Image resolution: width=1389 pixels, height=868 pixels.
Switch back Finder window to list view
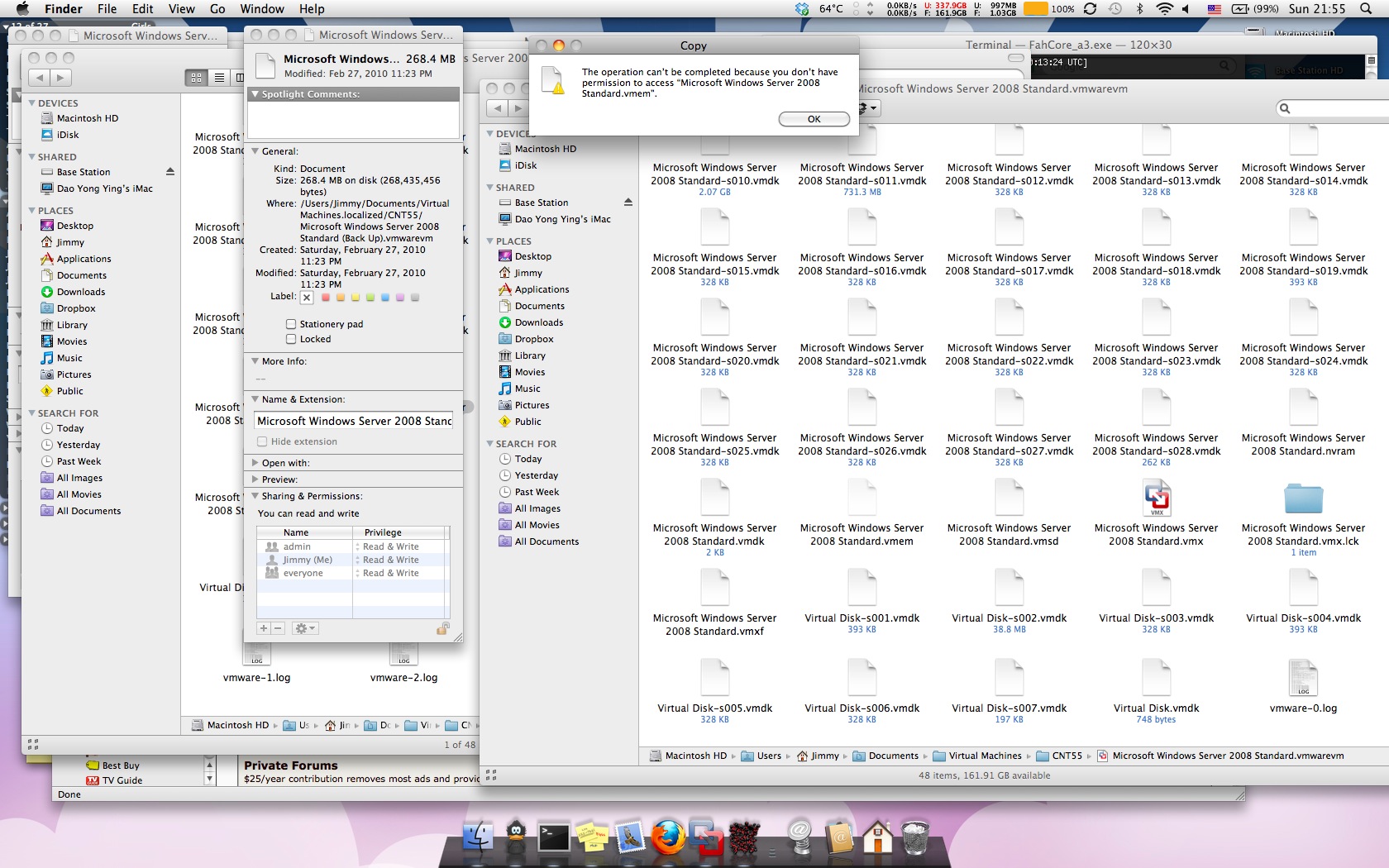click(x=219, y=78)
